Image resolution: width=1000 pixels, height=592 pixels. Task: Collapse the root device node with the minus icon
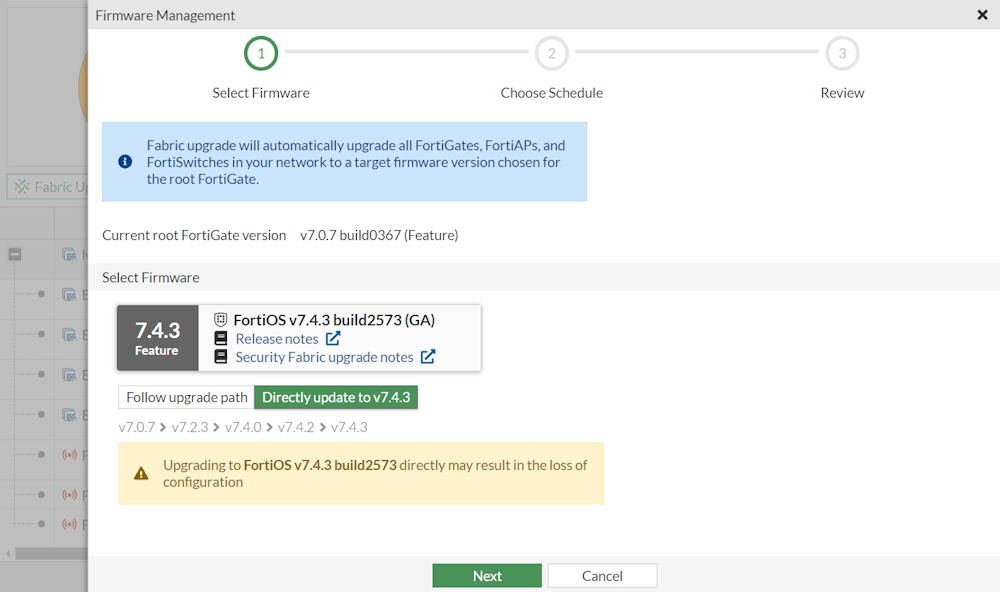click(14, 254)
